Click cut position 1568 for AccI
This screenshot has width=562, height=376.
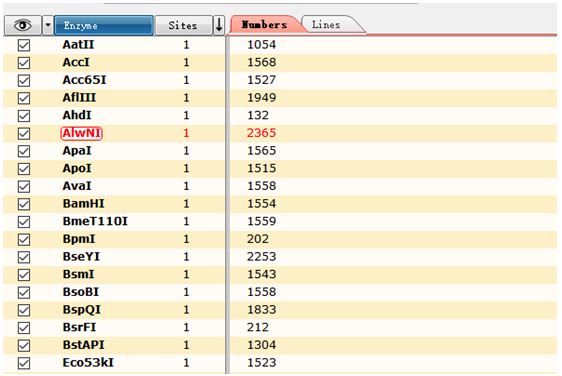(x=262, y=62)
